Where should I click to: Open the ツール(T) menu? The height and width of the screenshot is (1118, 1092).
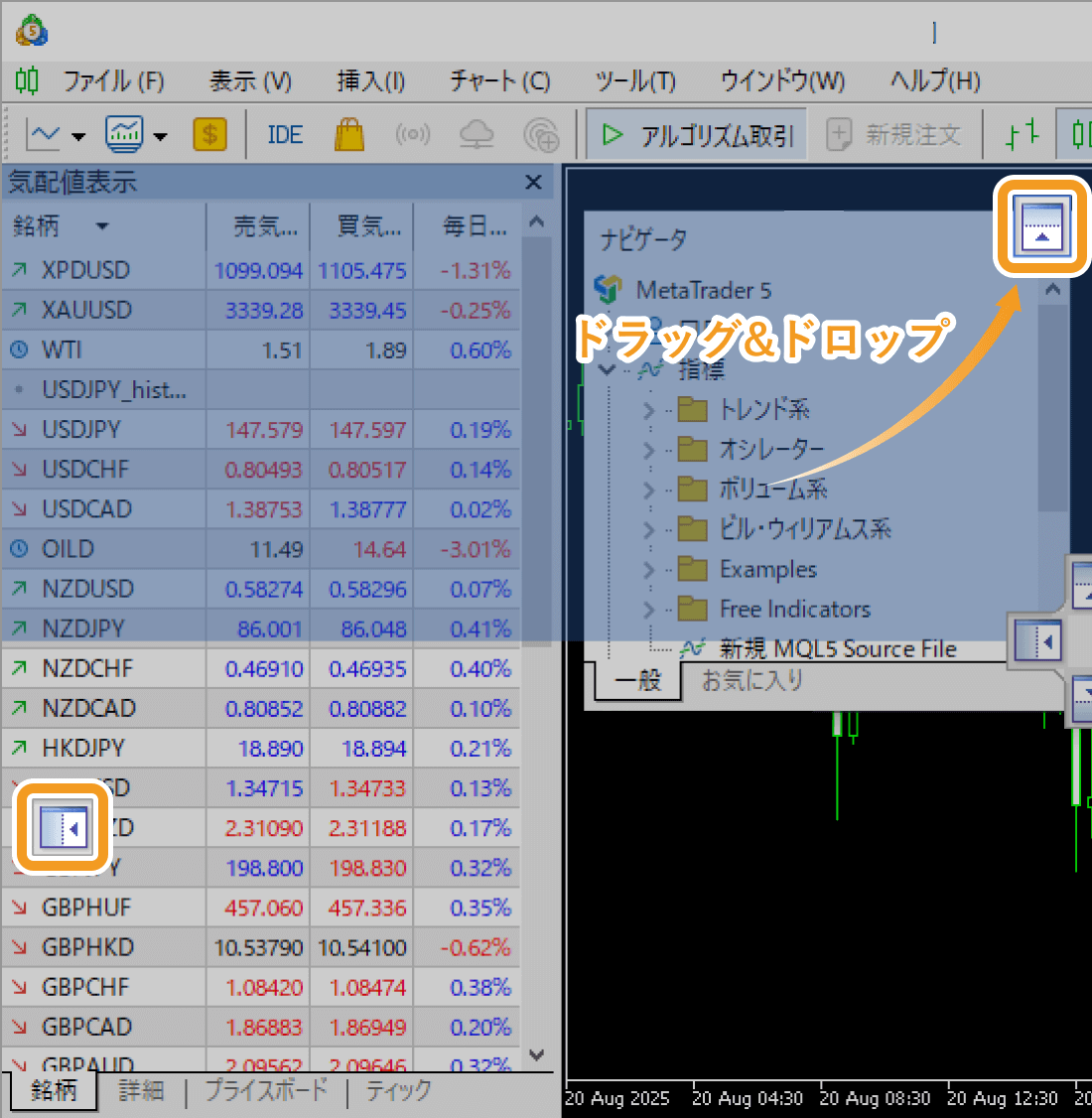tap(635, 82)
